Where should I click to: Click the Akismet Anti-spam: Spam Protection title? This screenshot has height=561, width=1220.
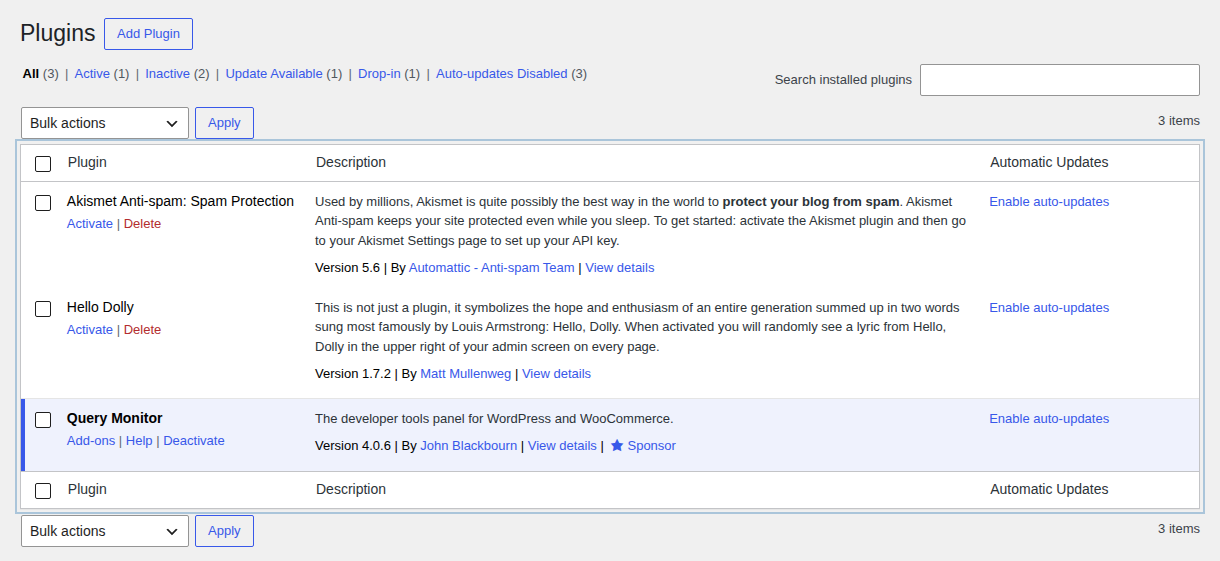click(x=180, y=201)
